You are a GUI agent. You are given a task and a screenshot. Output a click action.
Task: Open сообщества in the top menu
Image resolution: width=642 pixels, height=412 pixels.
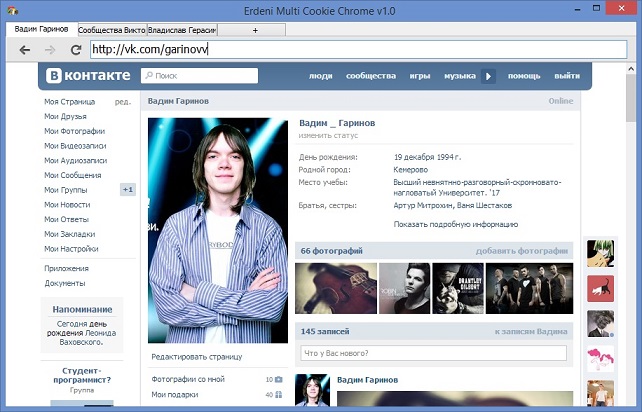[x=371, y=76]
